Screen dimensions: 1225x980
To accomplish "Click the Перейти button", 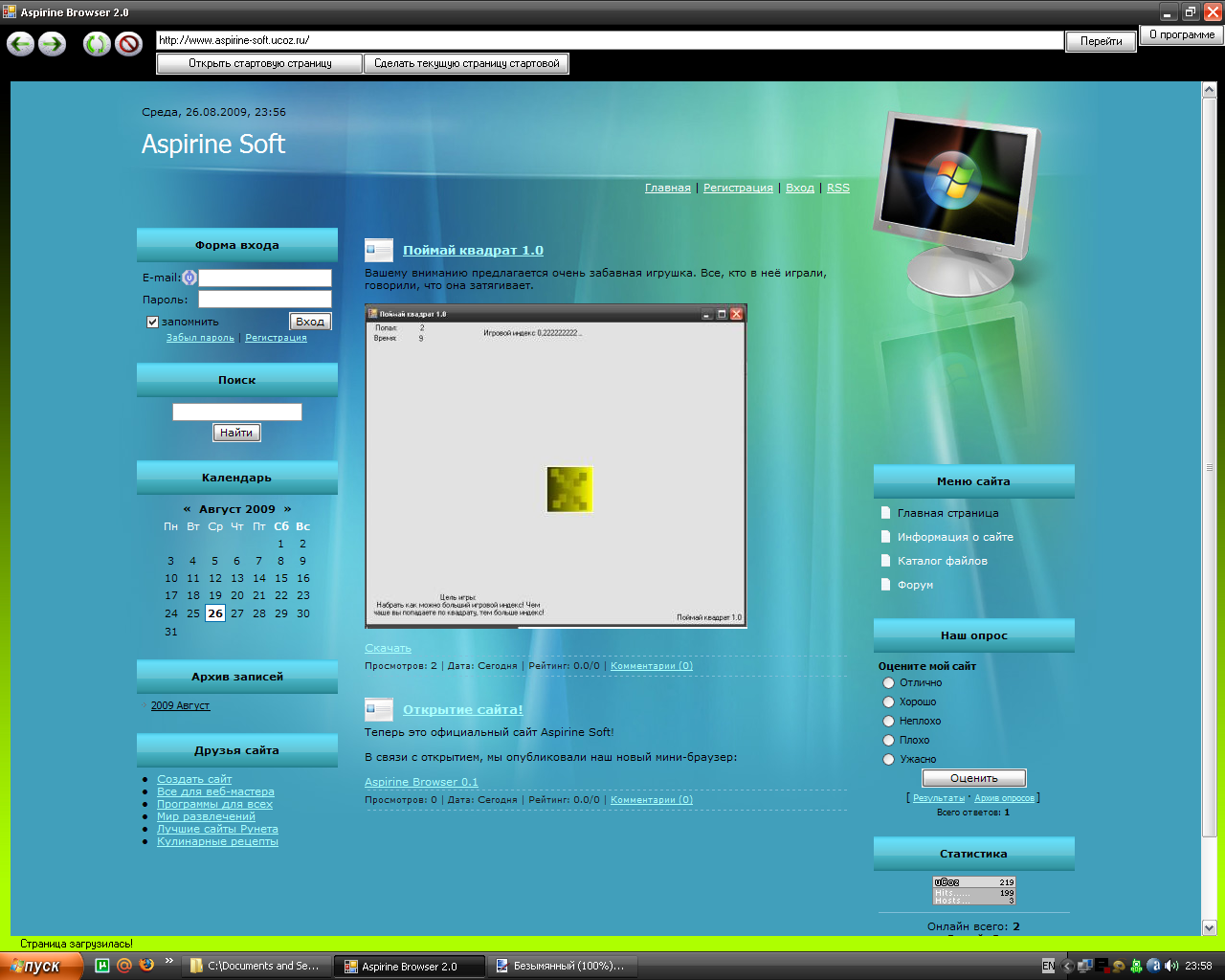I will click(1102, 41).
